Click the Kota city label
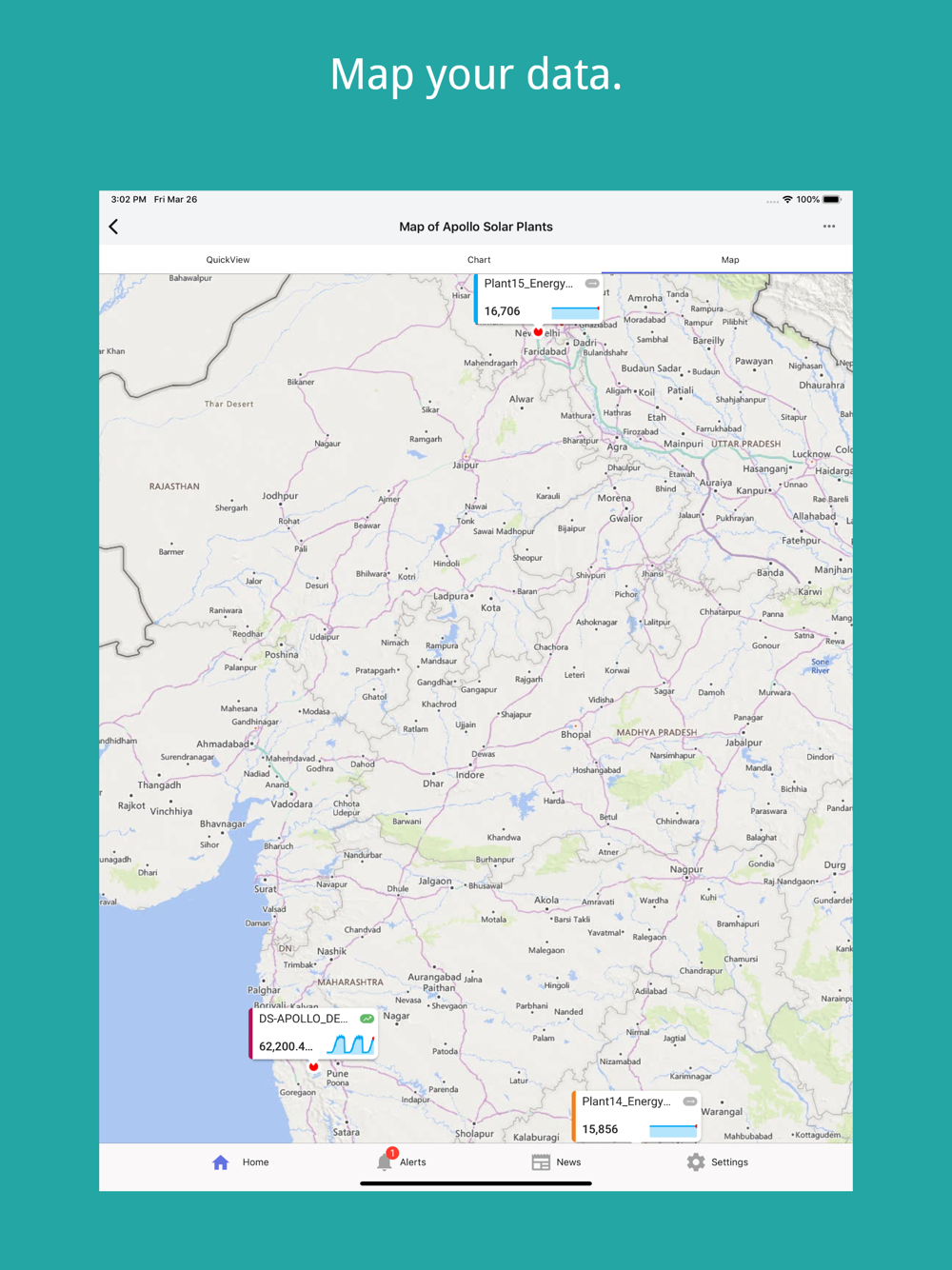Screen dimensions: 952x1270 coord(491,607)
